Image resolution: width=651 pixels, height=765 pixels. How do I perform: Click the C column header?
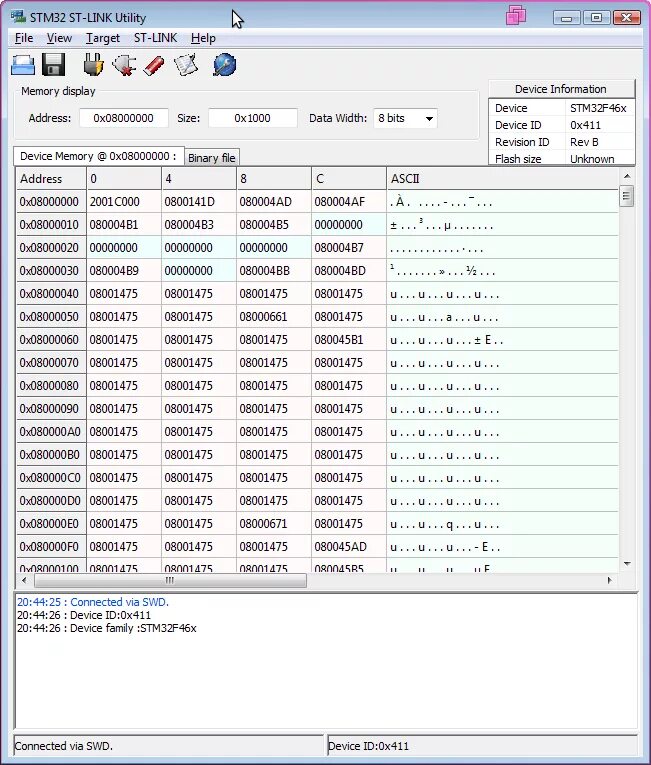pyautogui.click(x=348, y=179)
